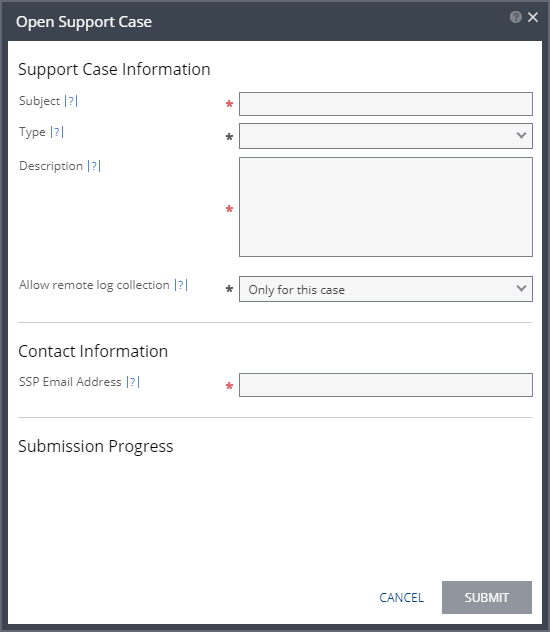Close the Open Support Case dialog
The image size is (550, 632).
(x=533, y=17)
